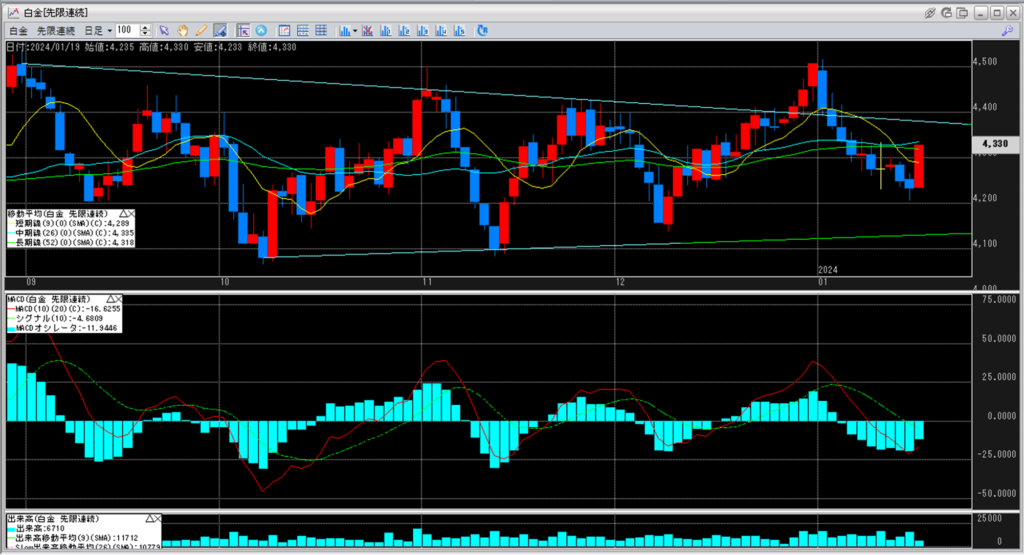Click the table grid icon in toolbar
Screen dimensions: 1024x555
point(321,31)
